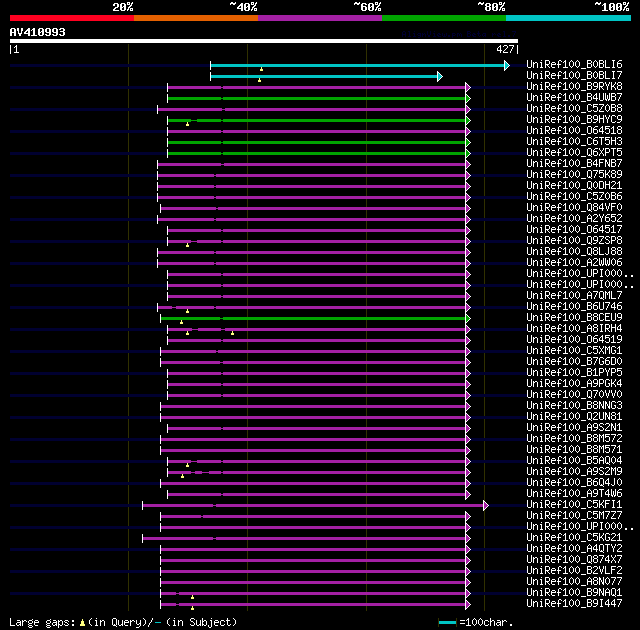Select the UniRef100_B8CEU9 label
The width and height of the screenshot is (640, 630).
574,317
